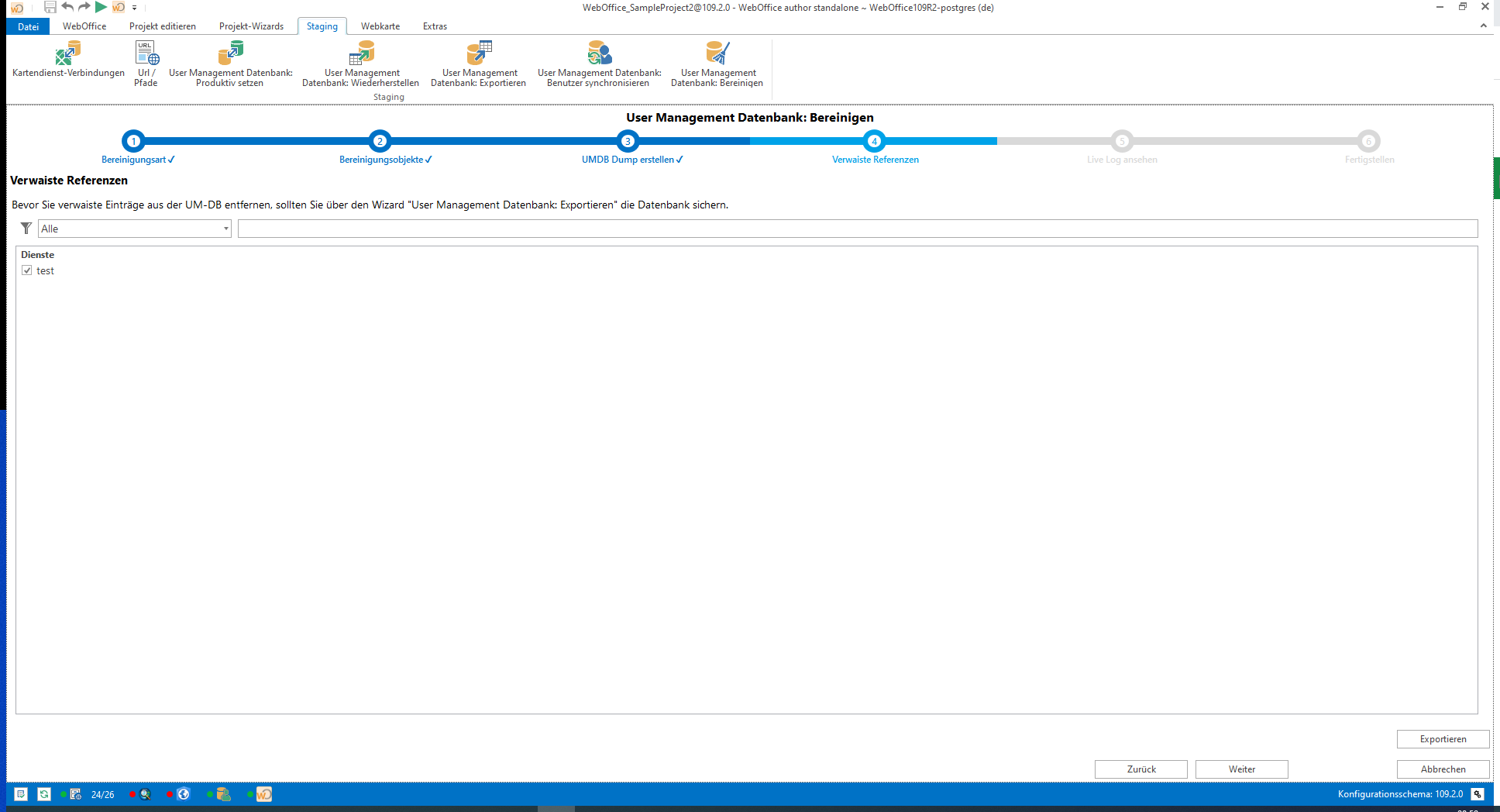Screen dimensions: 1500x812
Task: Open the Extras ribbon tab
Action: [435, 26]
